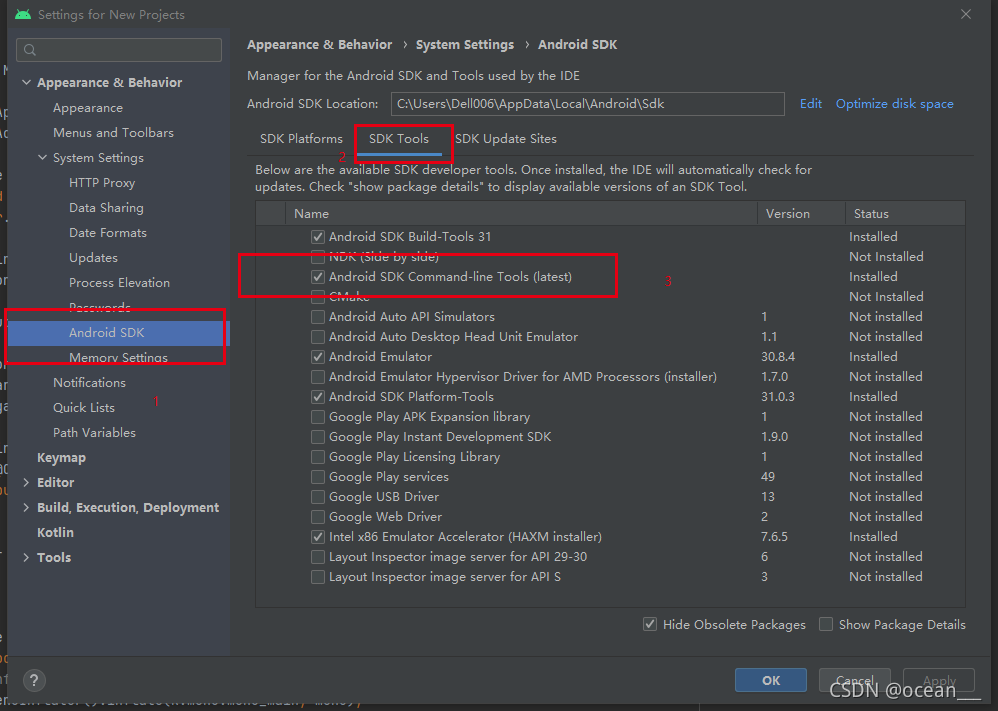Check Layout Inspector image server for API S

(318, 577)
